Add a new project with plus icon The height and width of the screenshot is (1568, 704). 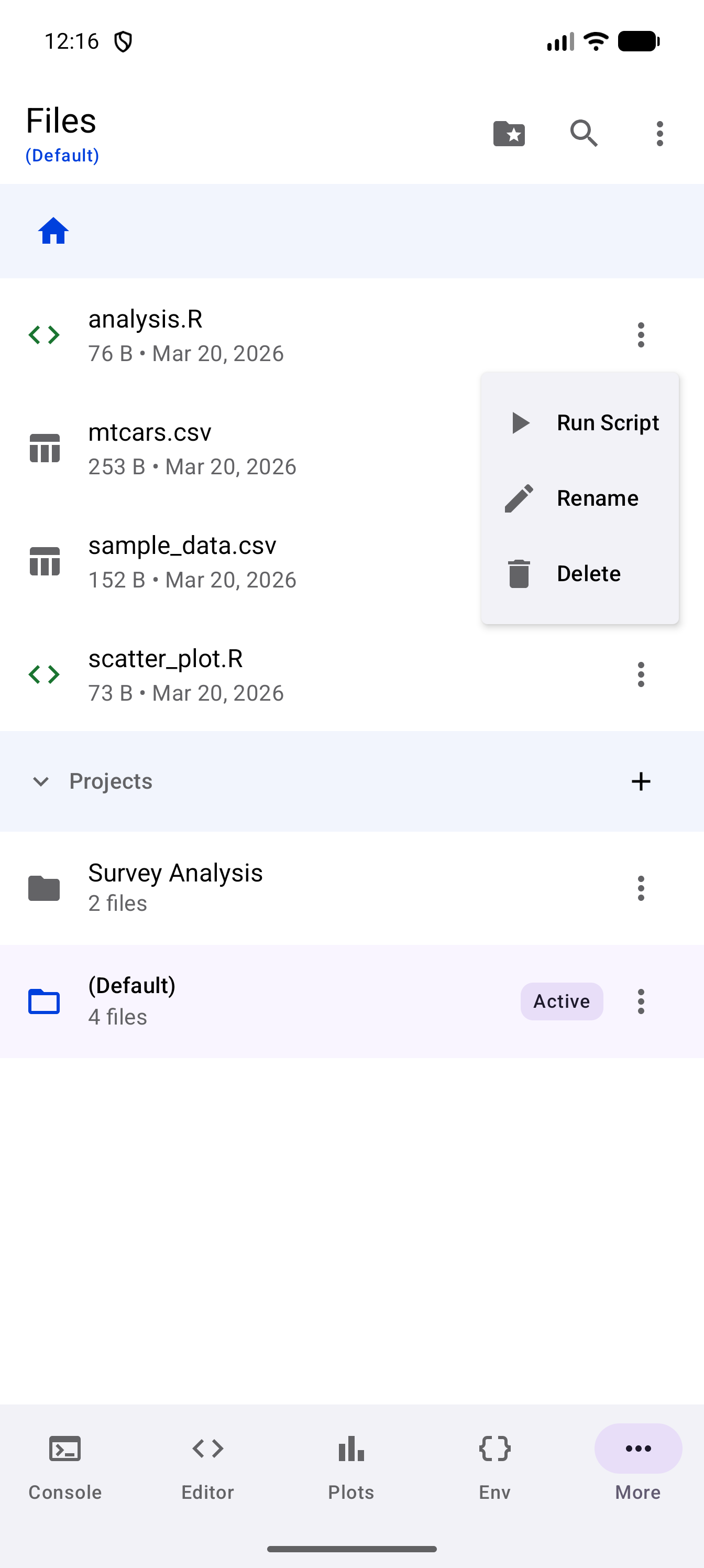pyautogui.click(x=641, y=781)
